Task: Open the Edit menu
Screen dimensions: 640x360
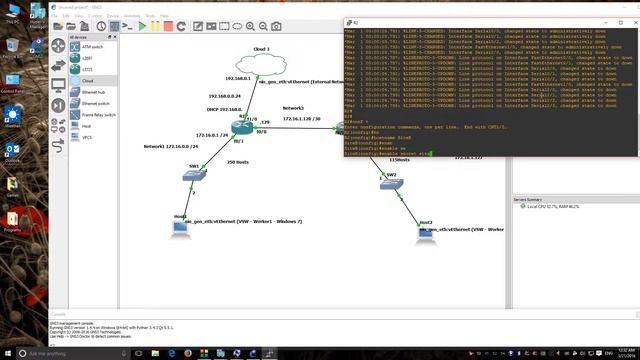Action: click(66, 16)
